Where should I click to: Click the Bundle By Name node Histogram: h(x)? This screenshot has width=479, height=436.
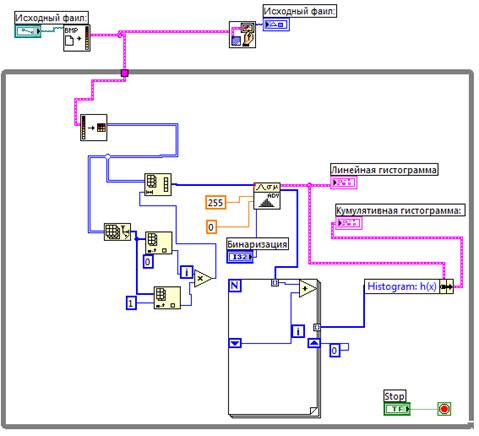(x=409, y=286)
